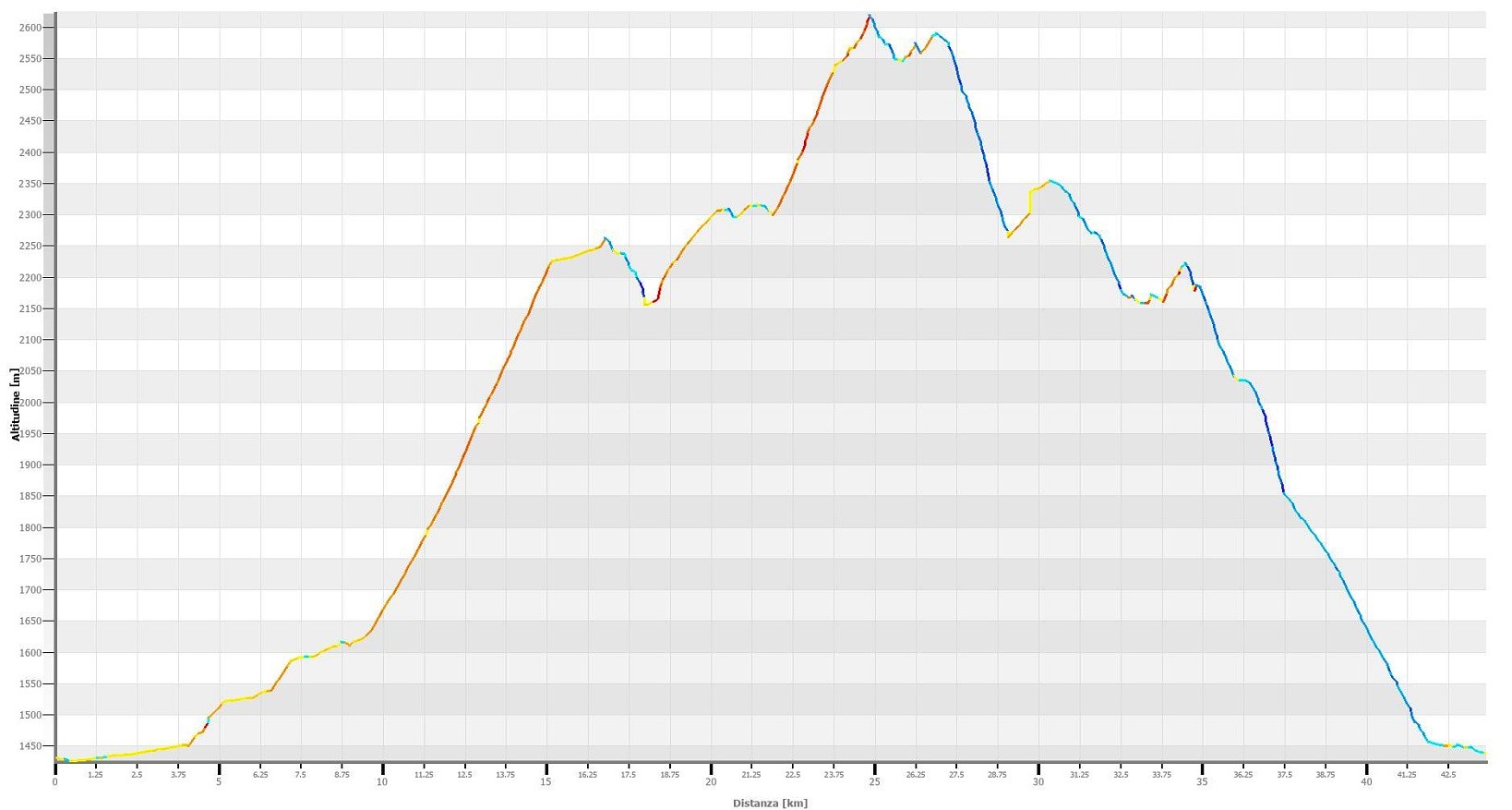
Task: Click the second summit near 27 km
Action: pos(936,33)
